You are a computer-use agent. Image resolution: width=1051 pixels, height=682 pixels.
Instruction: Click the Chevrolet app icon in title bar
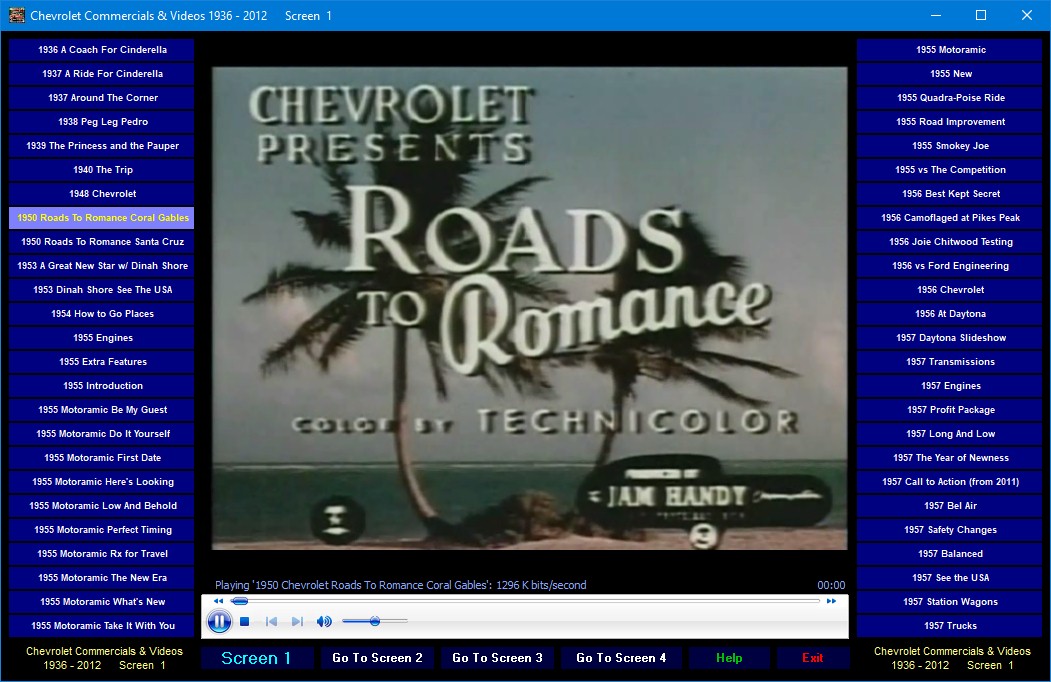(16, 15)
